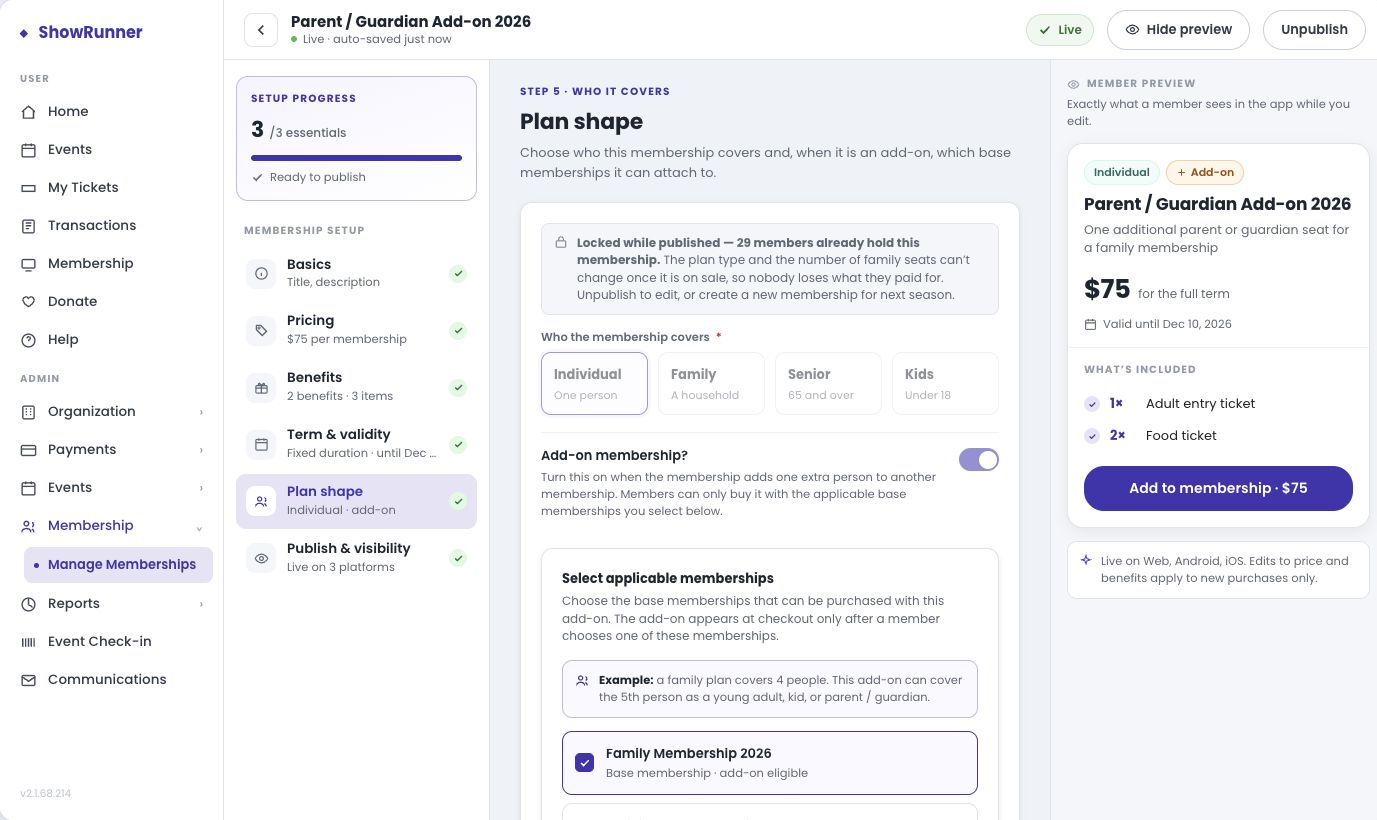
Task: Click the 'Valid until Dec 10, 2026' text
Action: click(1167, 324)
